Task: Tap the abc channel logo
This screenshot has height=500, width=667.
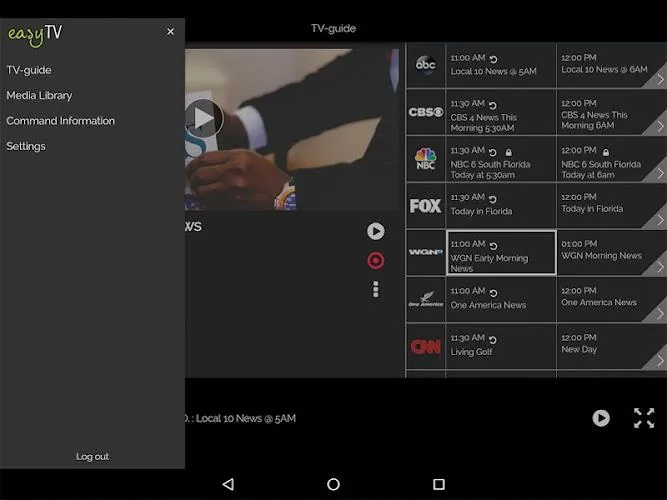Action: click(426, 65)
